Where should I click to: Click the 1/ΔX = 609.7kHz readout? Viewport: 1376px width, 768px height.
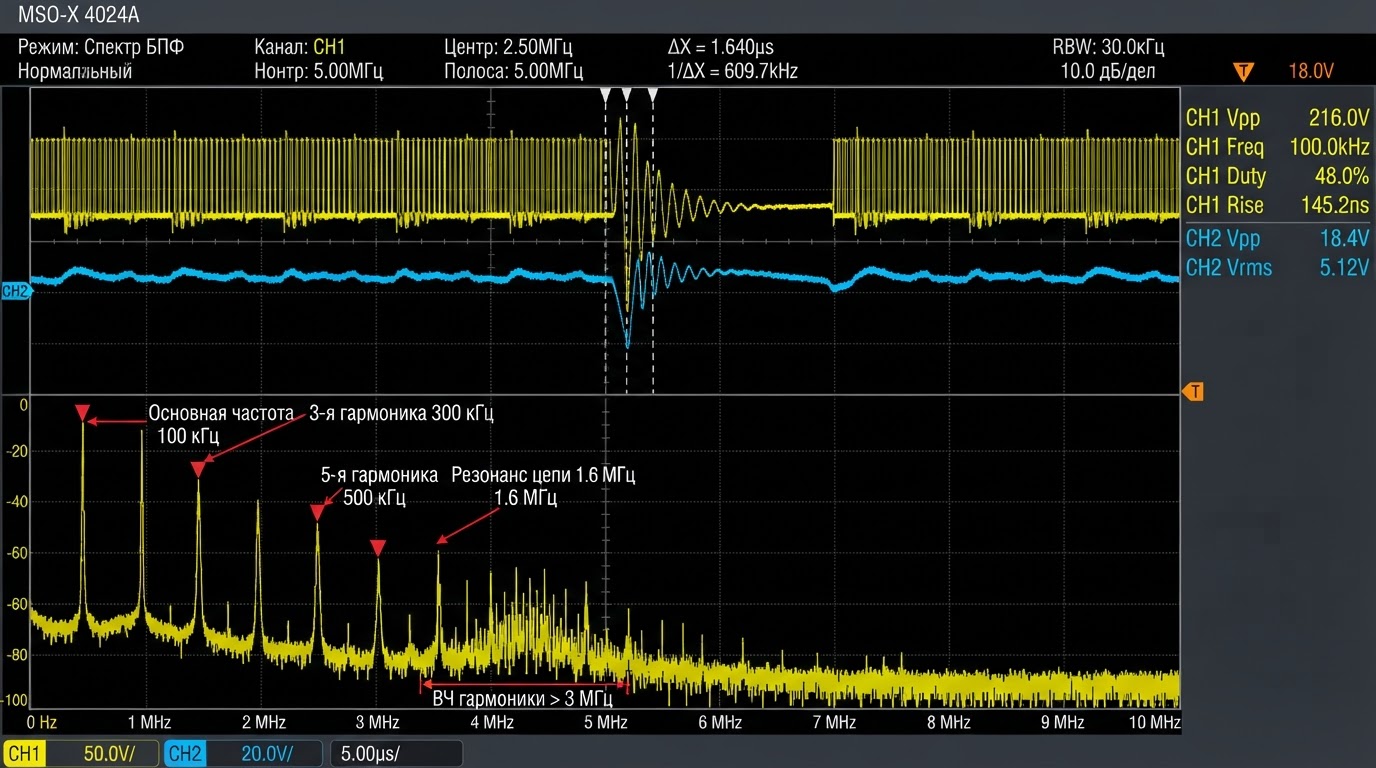click(x=732, y=71)
